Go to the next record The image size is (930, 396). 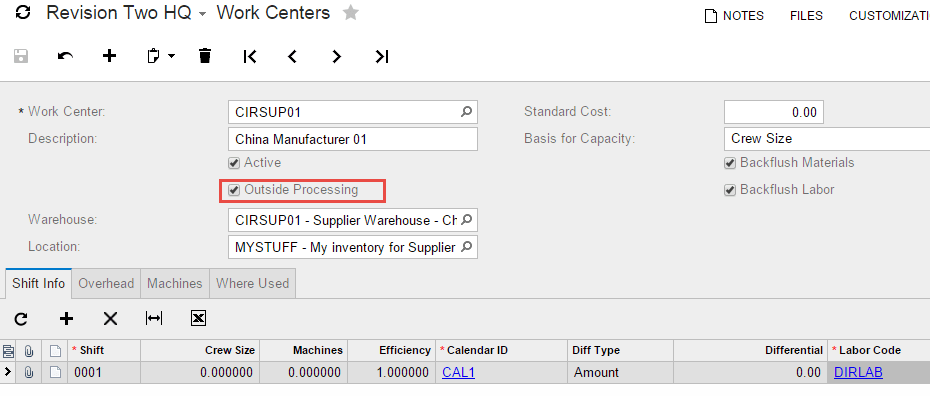[337, 56]
